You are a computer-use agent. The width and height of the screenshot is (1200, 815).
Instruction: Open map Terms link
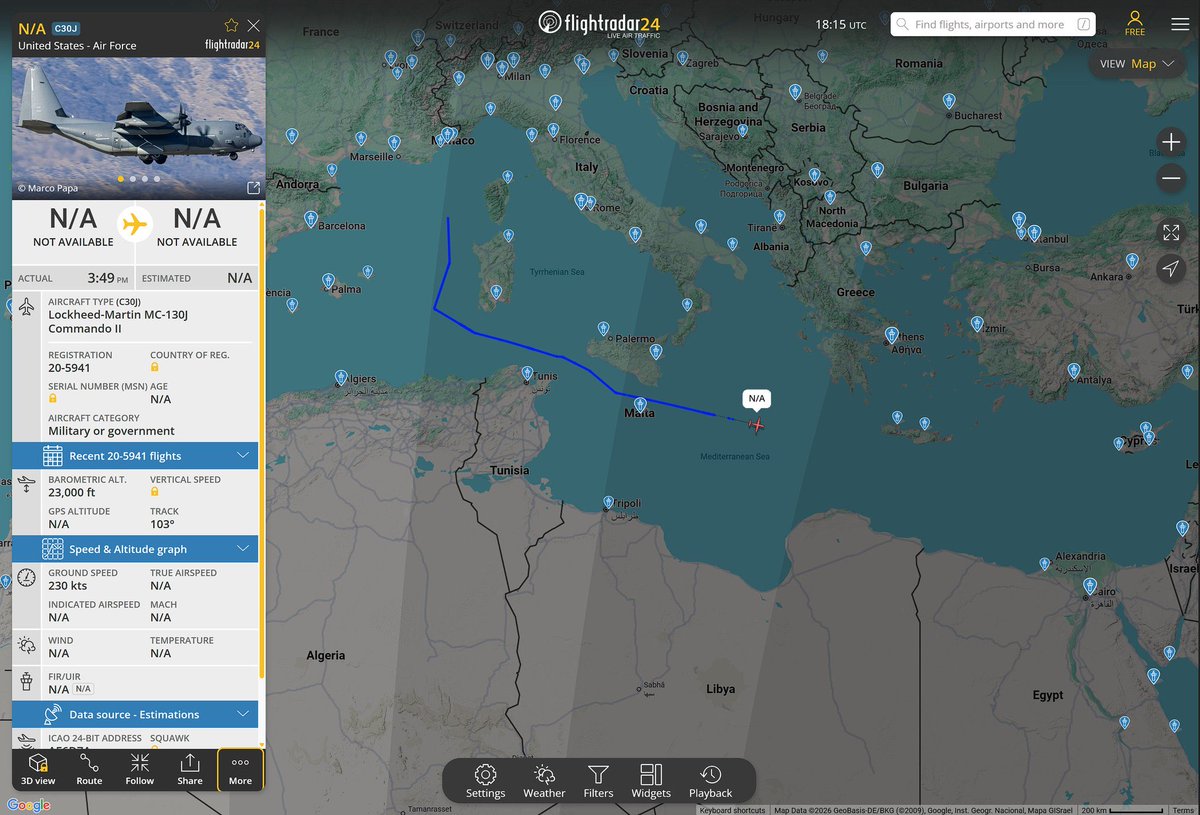1183,810
